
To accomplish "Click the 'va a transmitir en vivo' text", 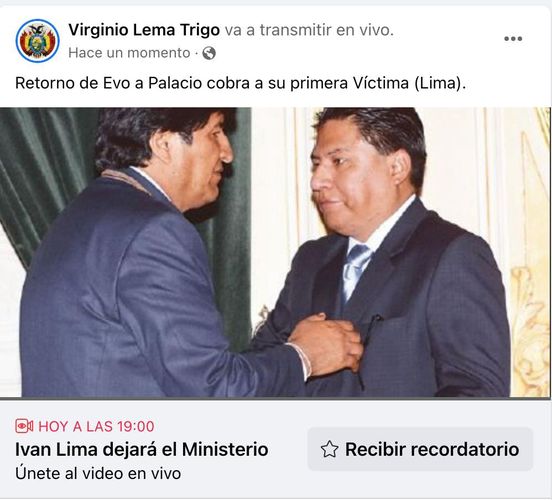I will (x=309, y=30).
